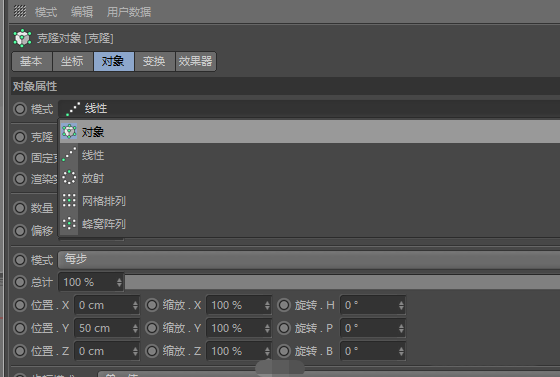This screenshot has width=560, height=377.
Task: Toggle animation dot for 缩放 . Z
Action: pyautogui.click(x=152, y=351)
